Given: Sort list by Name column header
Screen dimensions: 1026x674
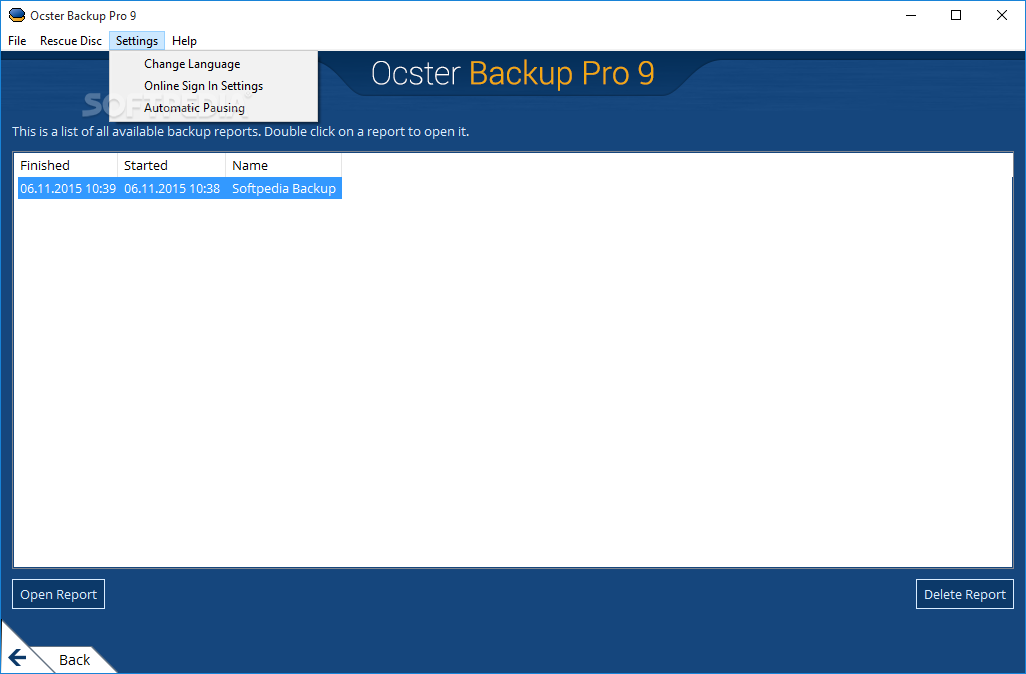Looking at the screenshot, I should click(283, 166).
